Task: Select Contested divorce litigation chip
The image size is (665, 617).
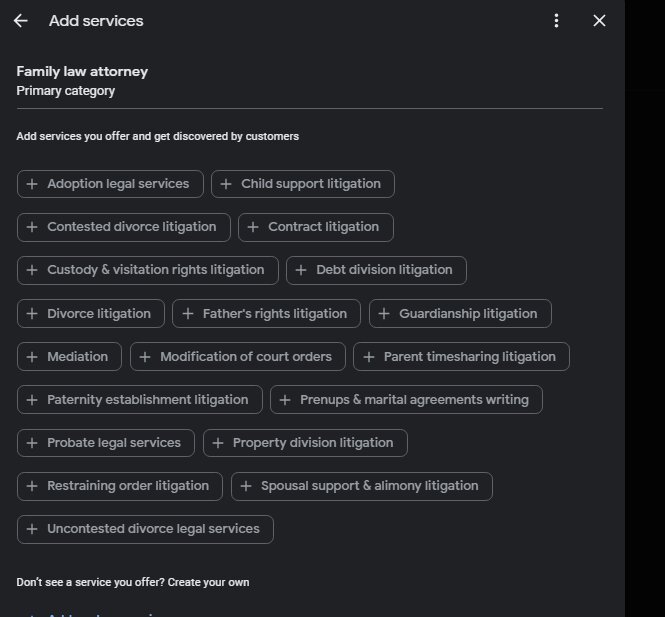Action: click(x=124, y=227)
